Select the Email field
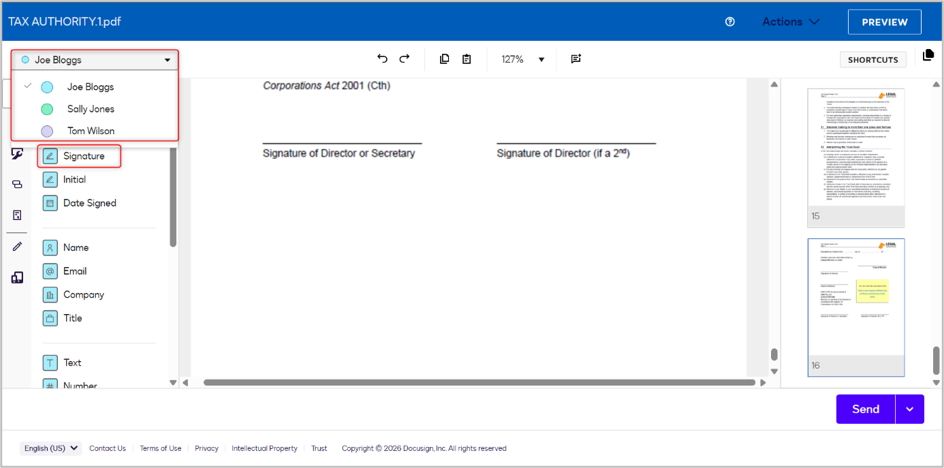The width and height of the screenshot is (944, 468). tap(65, 271)
